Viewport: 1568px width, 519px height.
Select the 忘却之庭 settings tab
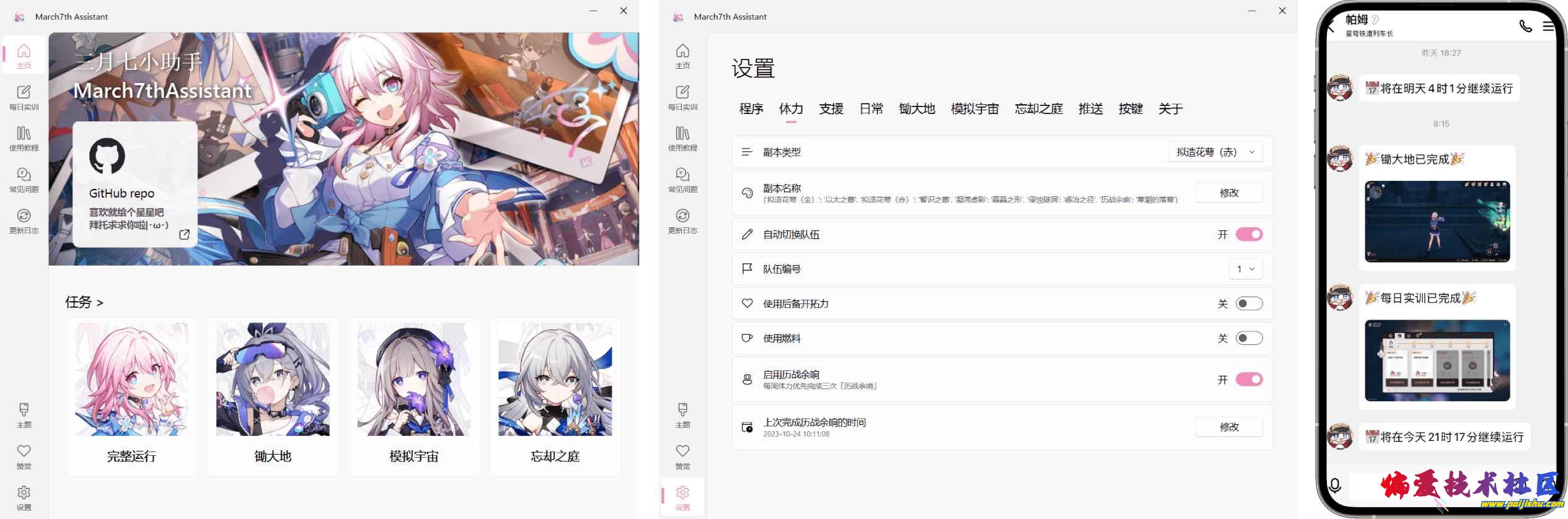click(1039, 109)
